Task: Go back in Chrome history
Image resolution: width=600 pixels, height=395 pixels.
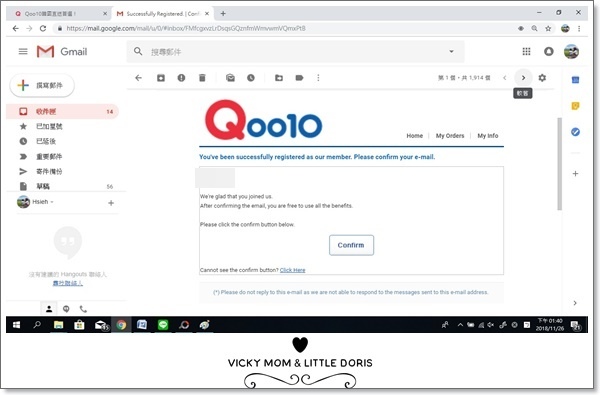Action: (x=15, y=28)
